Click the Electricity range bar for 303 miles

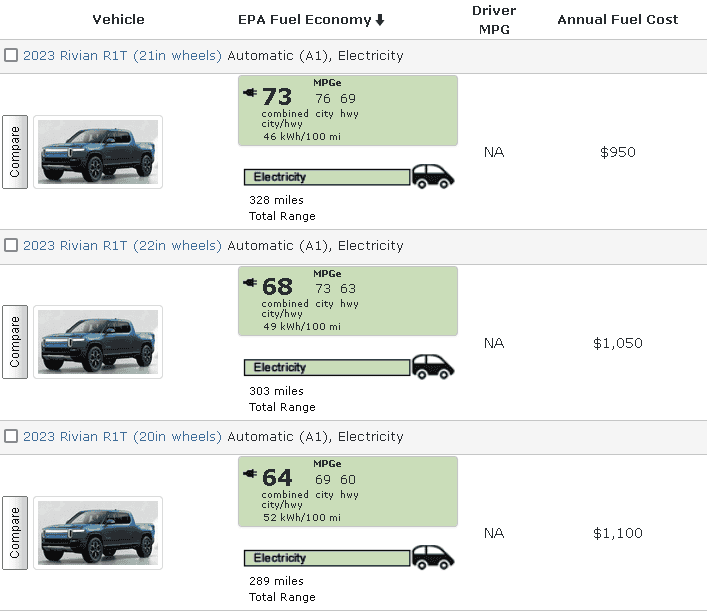point(327,368)
